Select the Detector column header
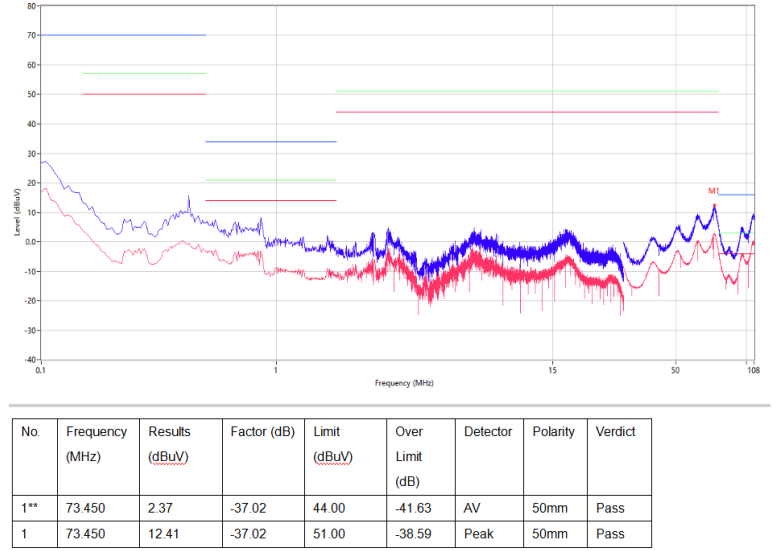This screenshot has width=775, height=551. (x=487, y=432)
